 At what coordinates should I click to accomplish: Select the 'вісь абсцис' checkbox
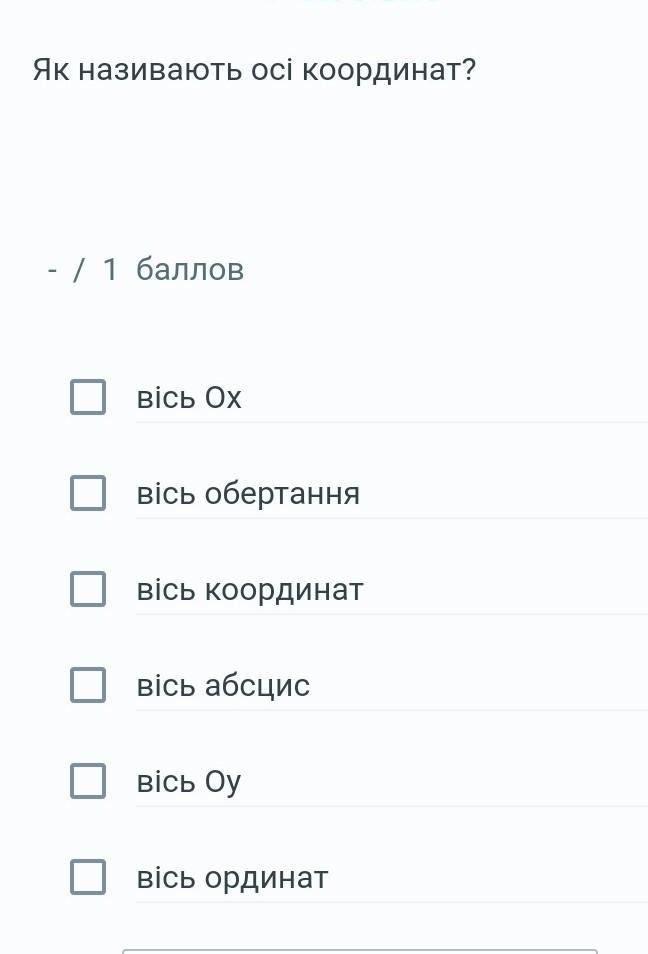tap(88, 685)
